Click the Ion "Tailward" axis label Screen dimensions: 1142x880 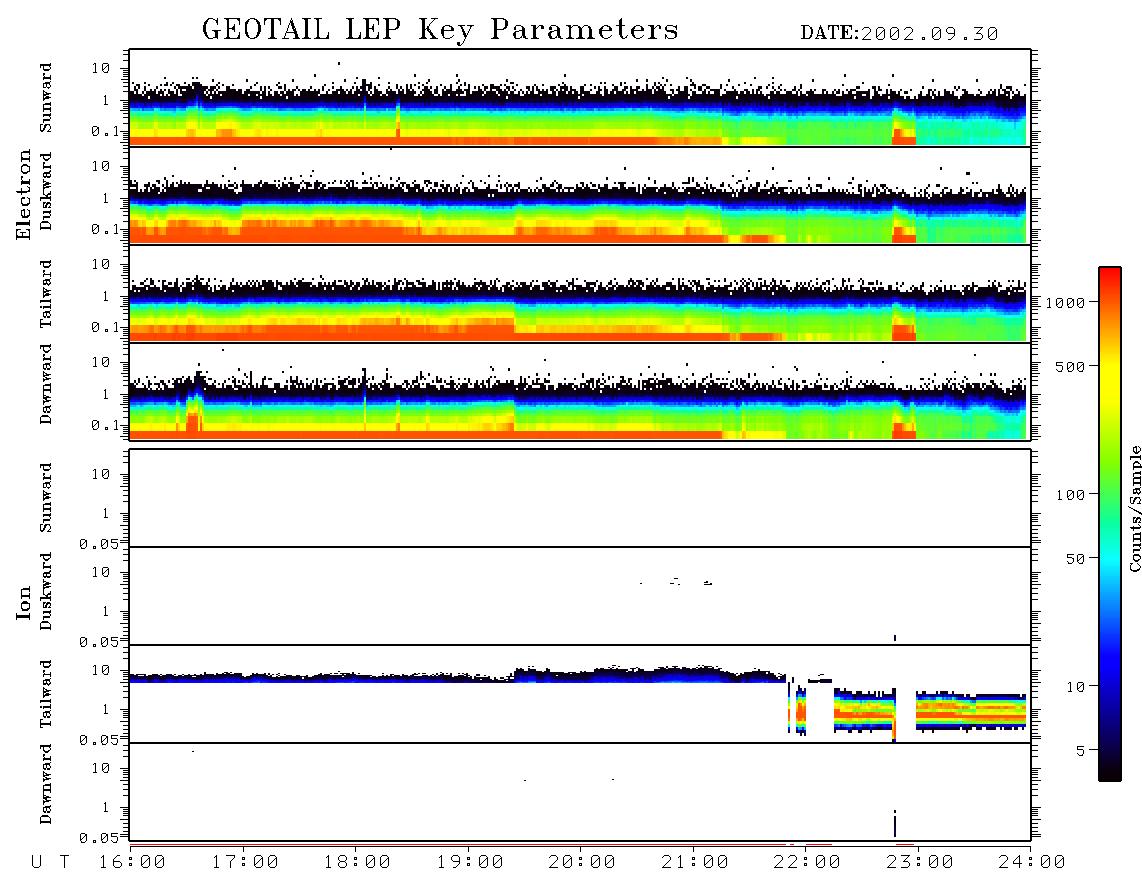pos(46,694)
